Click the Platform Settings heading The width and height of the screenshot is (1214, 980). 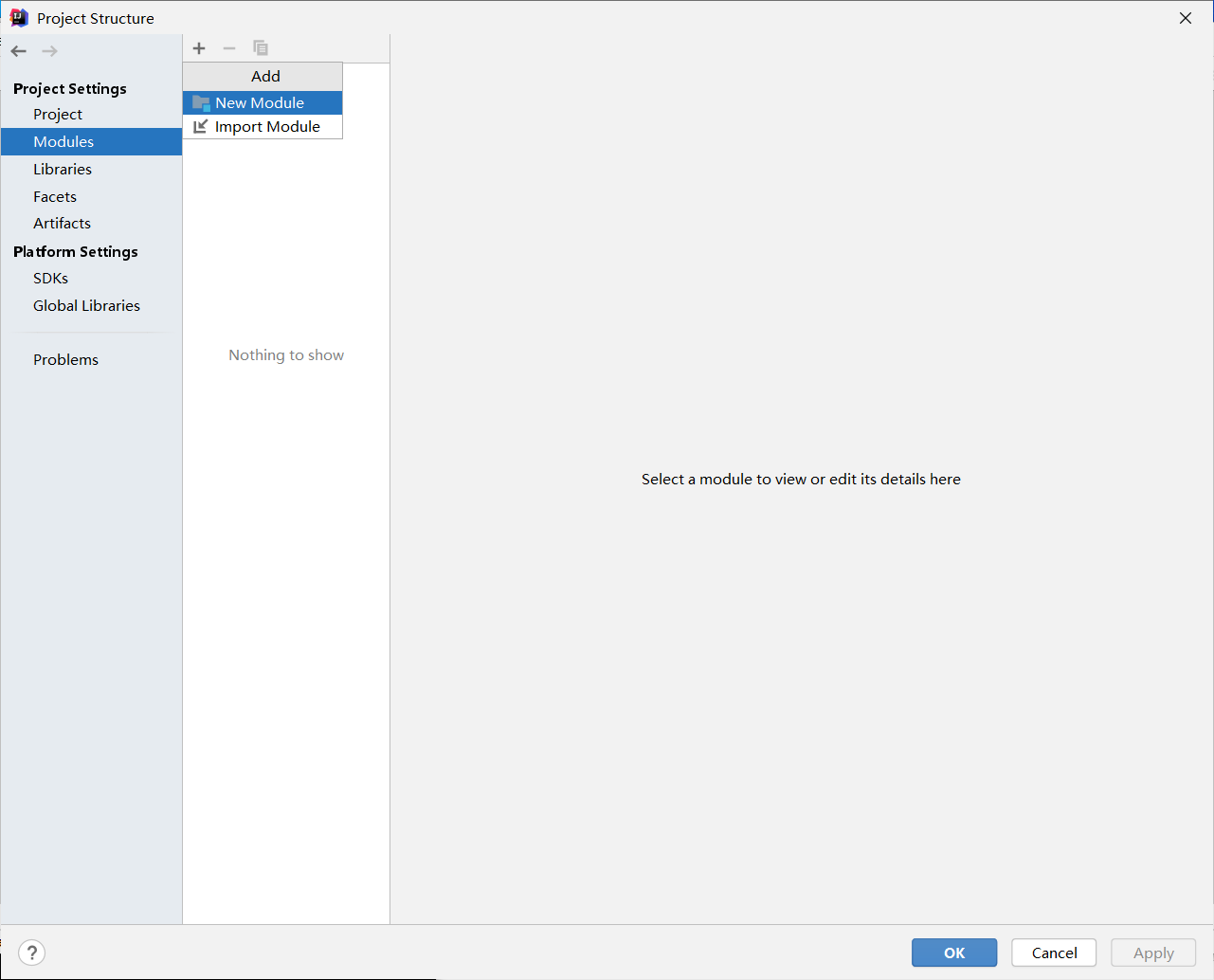point(76,252)
